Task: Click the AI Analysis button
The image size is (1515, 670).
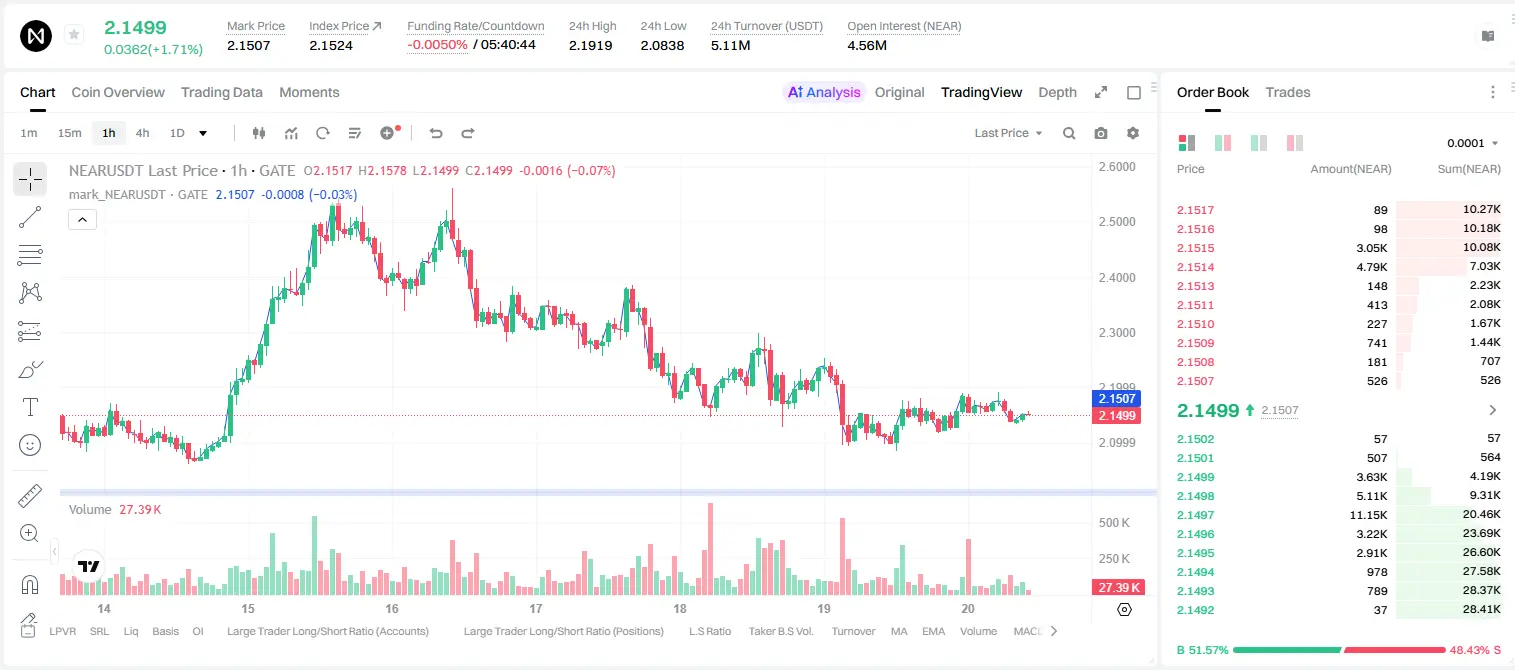Action: 823,92
